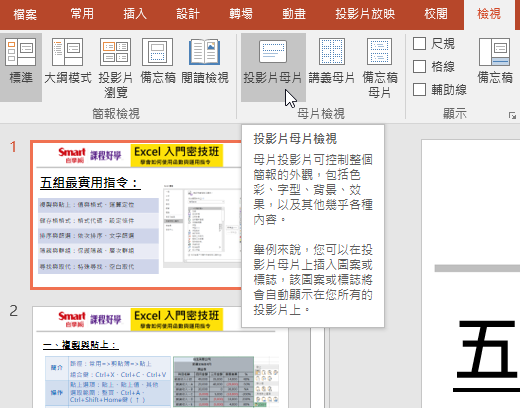Open 備忘稿母片 notes master
Viewport: 520px width, 408px height.
tap(380, 67)
